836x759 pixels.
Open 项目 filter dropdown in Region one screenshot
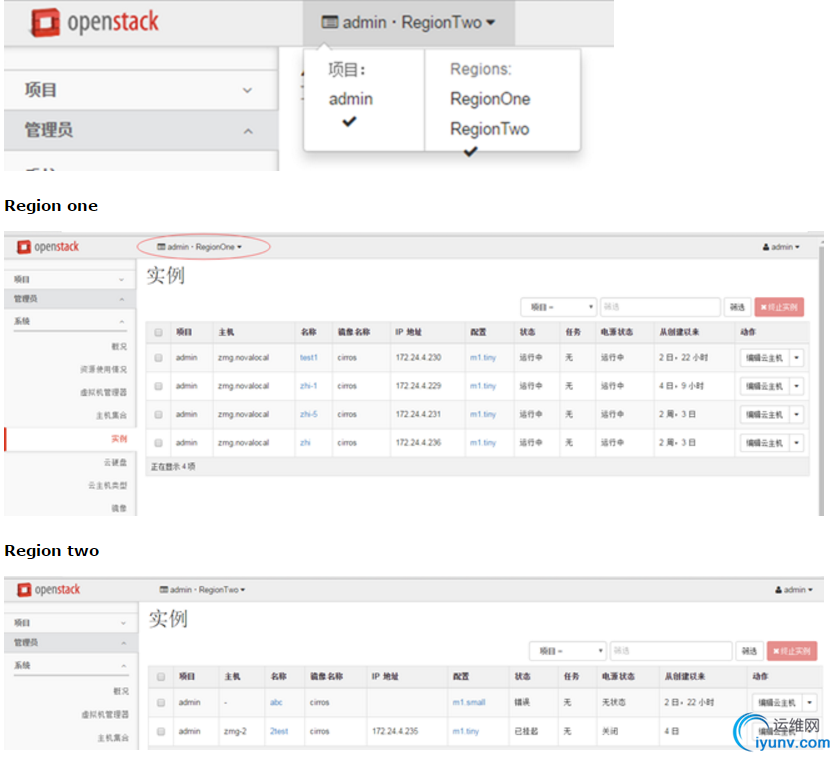(x=558, y=307)
